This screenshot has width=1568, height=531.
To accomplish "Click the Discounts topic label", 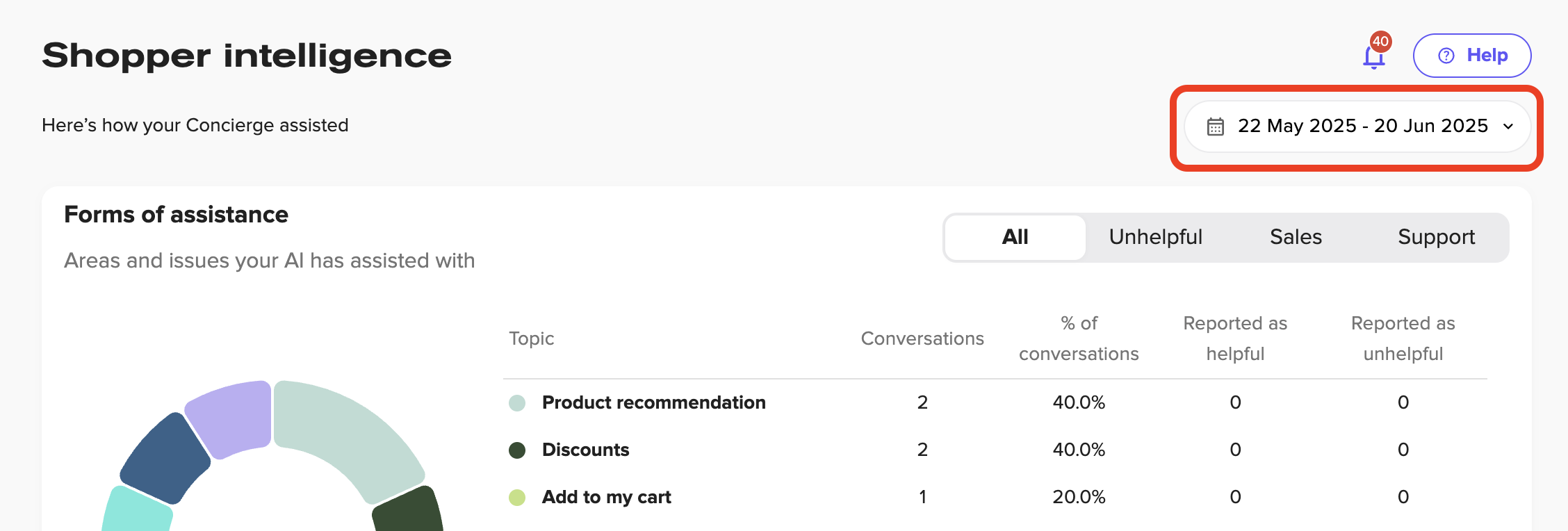I will (x=586, y=450).
